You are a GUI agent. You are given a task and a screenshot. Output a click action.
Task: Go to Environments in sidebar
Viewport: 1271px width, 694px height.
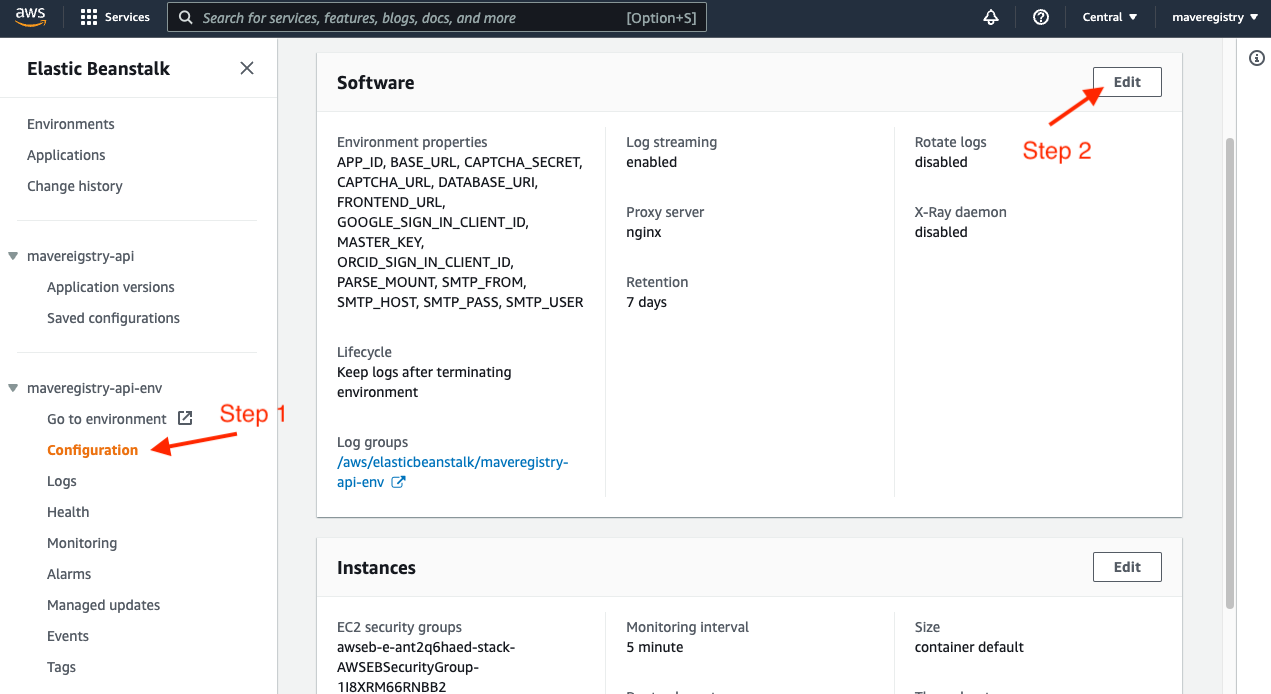coord(71,124)
